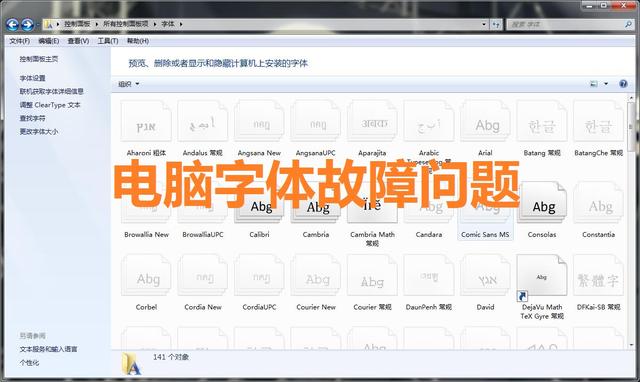Screen dimensions: 640x382
Task: Open the 工具(T) menu
Action: tap(108, 41)
